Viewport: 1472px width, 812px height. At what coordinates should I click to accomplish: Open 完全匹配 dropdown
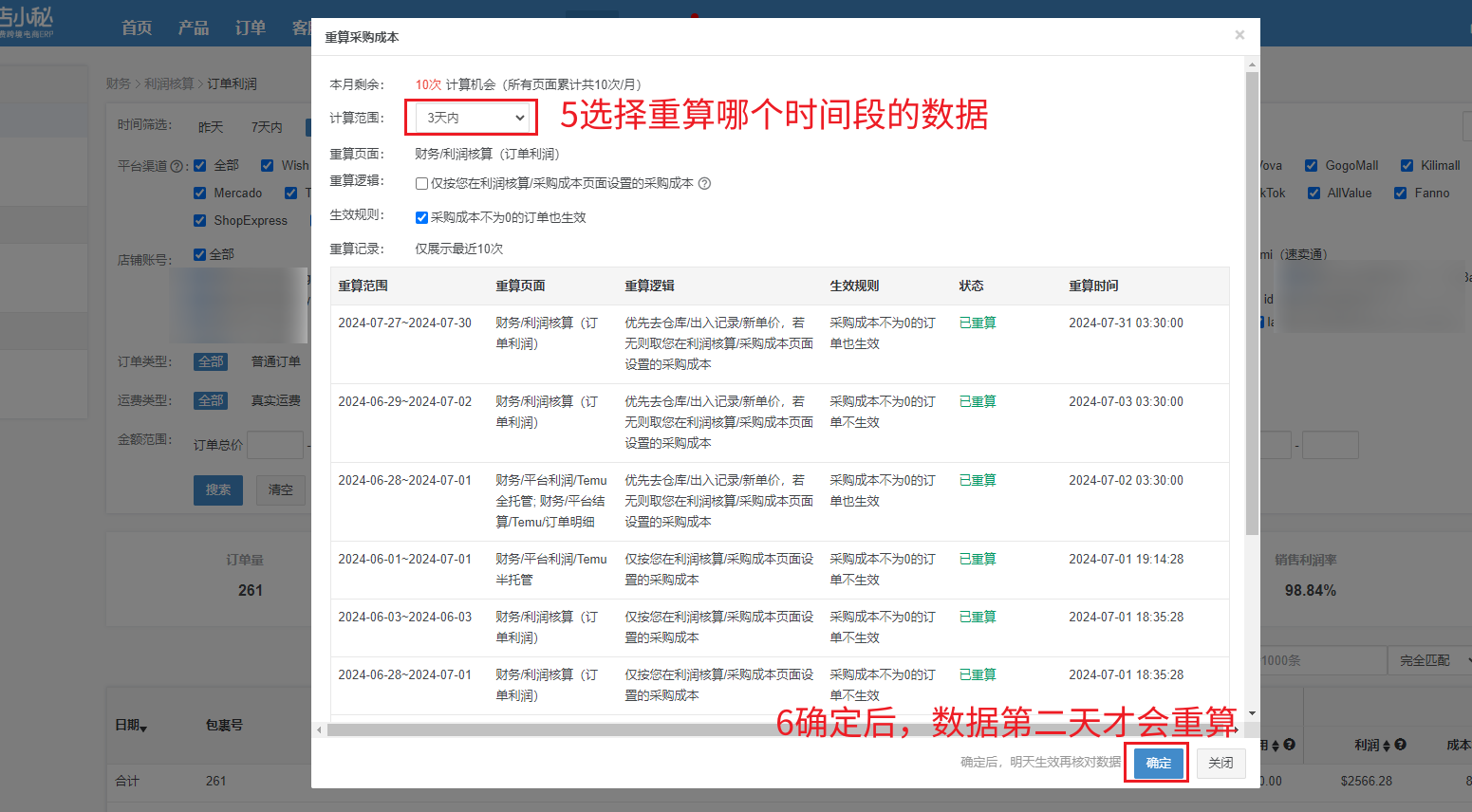tap(1429, 660)
